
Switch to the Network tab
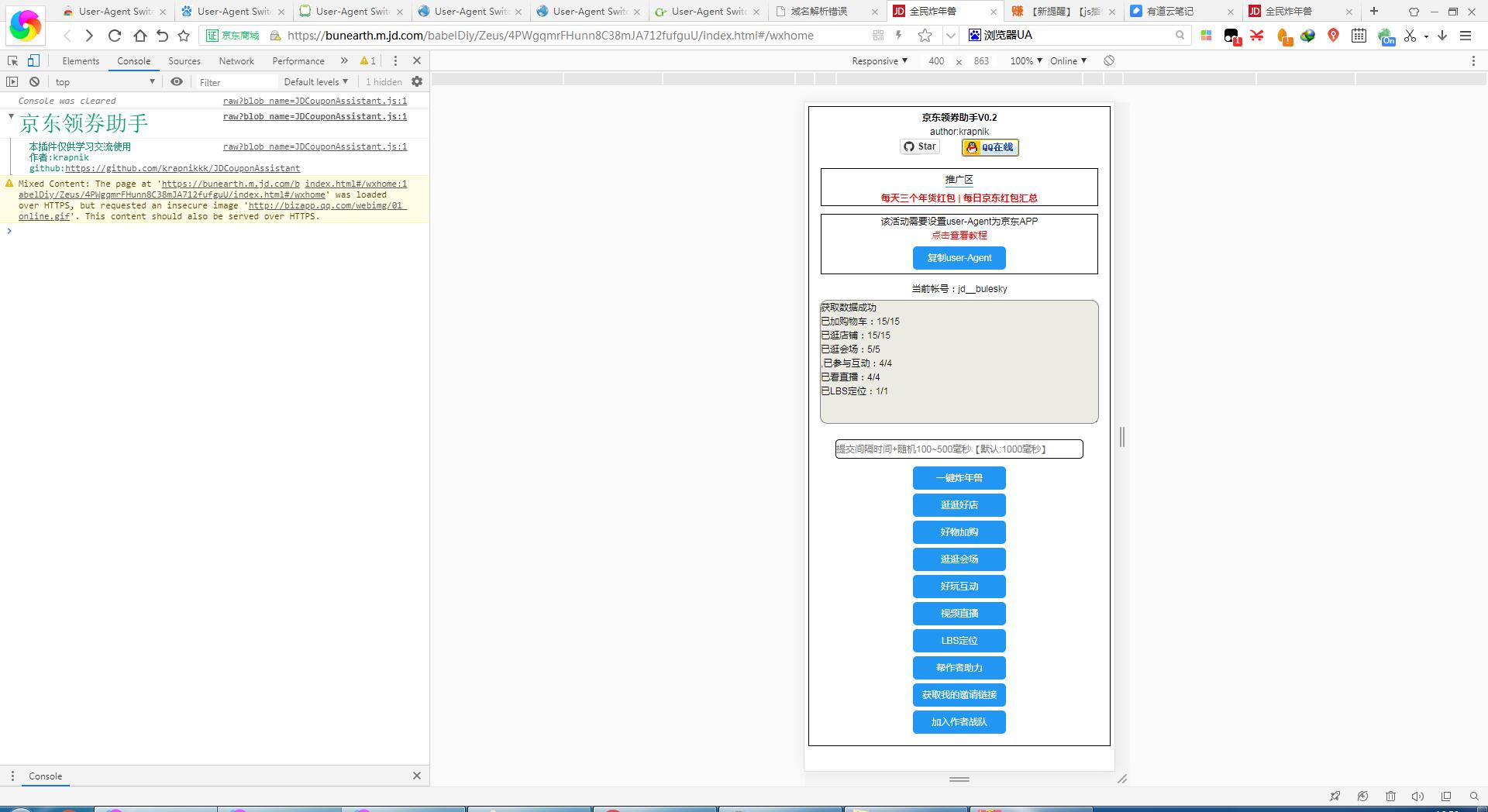pyautogui.click(x=236, y=60)
